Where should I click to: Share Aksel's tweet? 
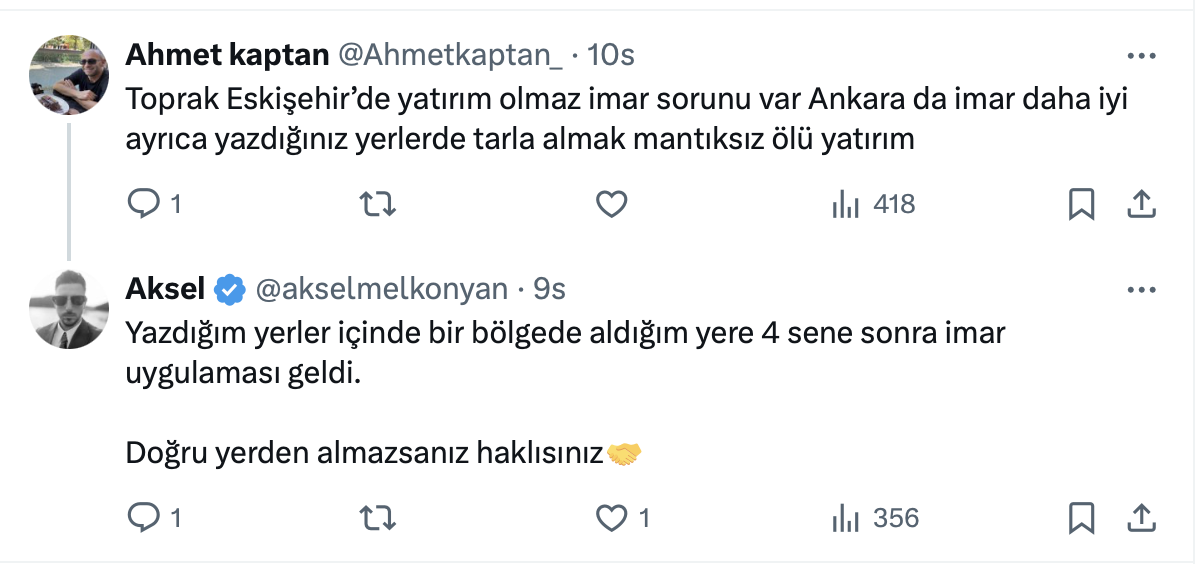tap(1141, 518)
